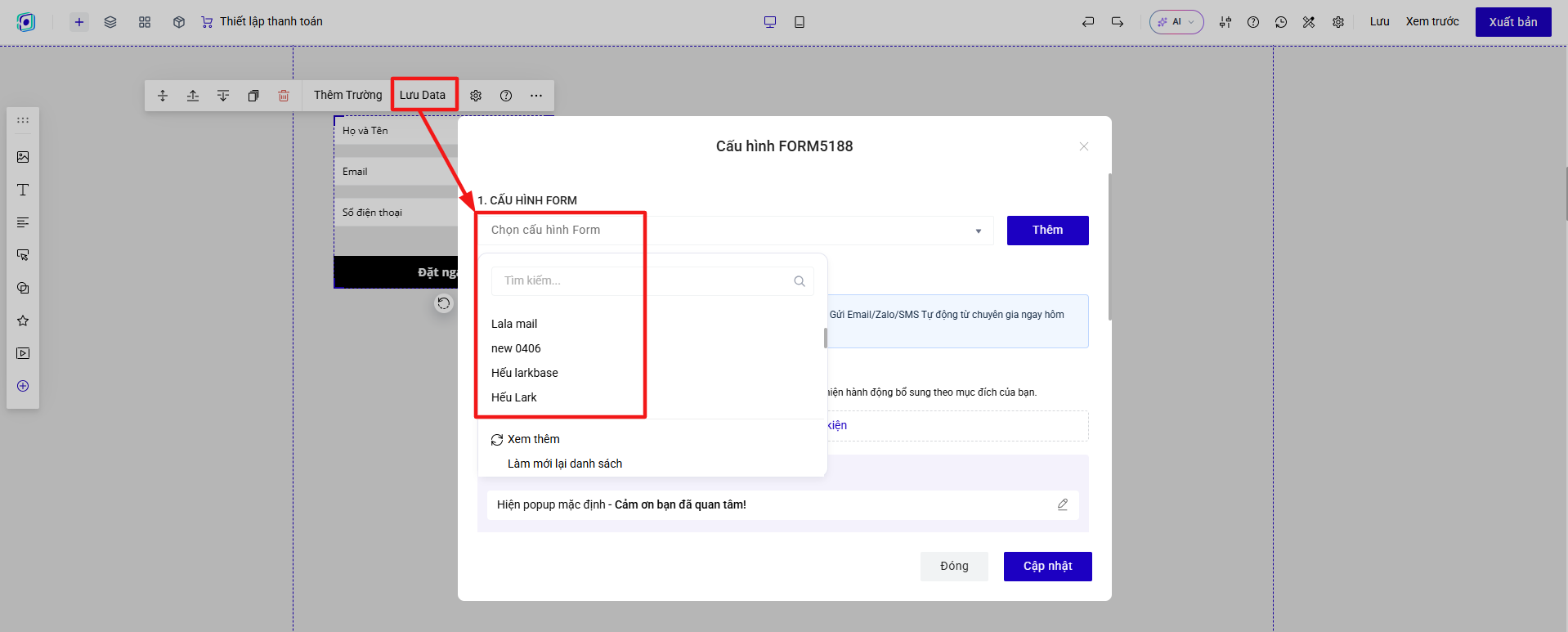Click the dropdown list scrollbar
Screen dimensions: 1568x632
[826, 338]
